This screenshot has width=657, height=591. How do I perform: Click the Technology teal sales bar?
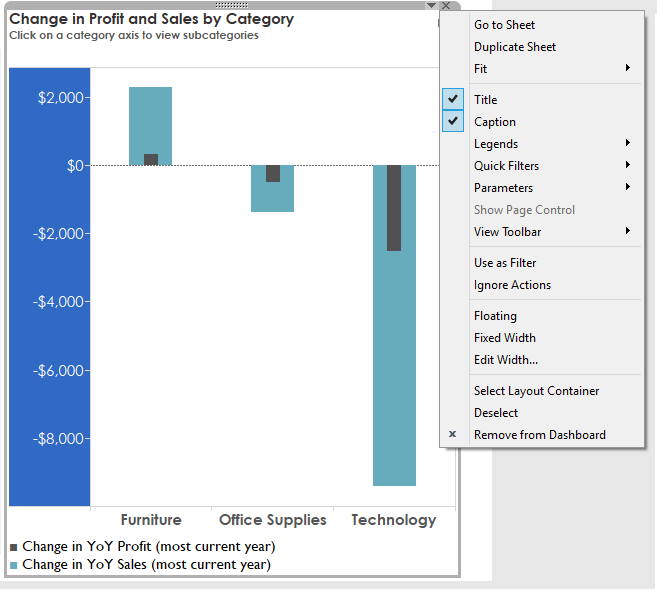click(394, 369)
